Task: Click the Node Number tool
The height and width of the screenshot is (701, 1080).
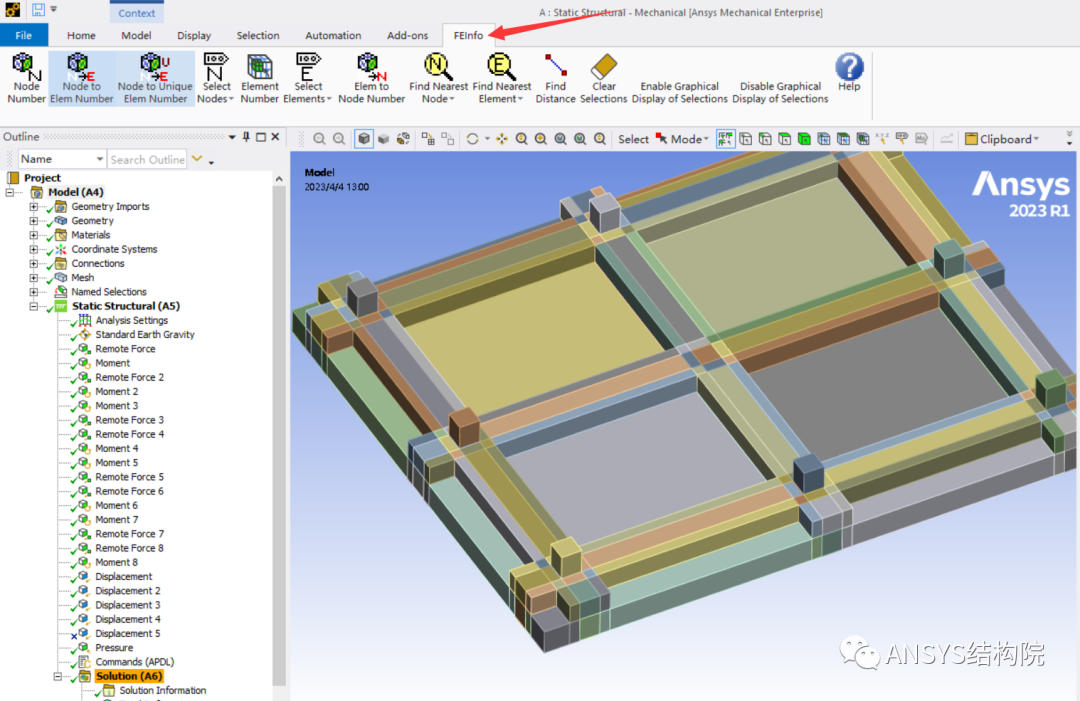Action: 26,79
